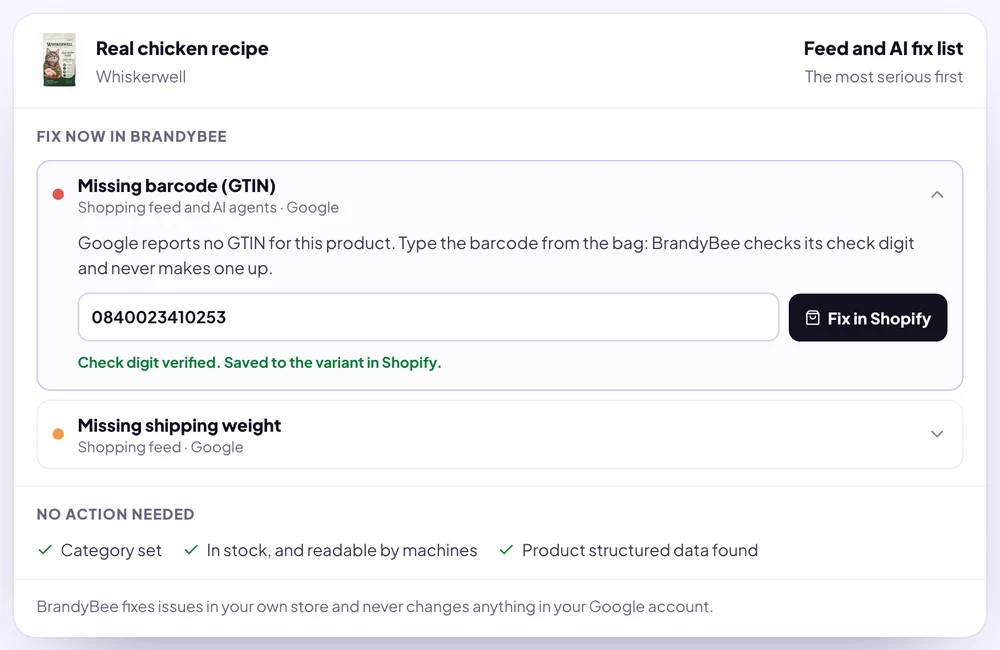Click the Real chicken recipe product title
The height and width of the screenshot is (650, 1000).
click(182, 48)
